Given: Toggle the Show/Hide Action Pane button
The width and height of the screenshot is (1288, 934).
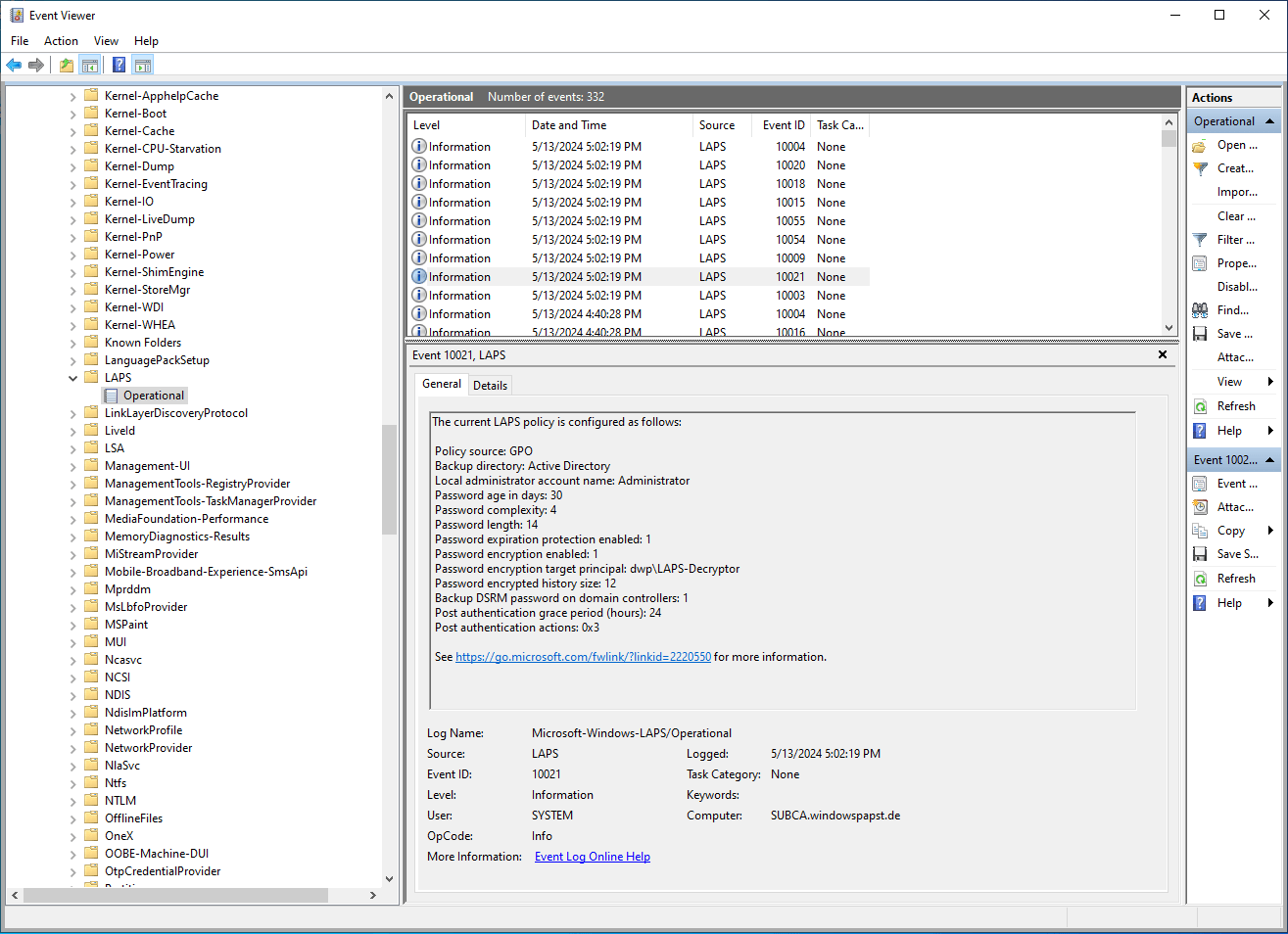Looking at the screenshot, I should click(143, 66).
